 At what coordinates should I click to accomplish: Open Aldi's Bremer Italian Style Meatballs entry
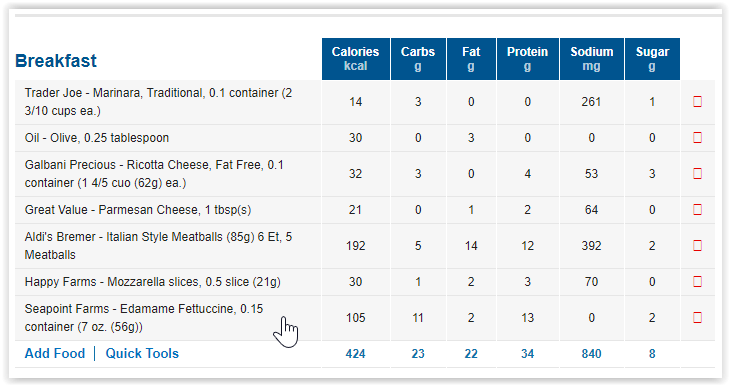point(158,245)
